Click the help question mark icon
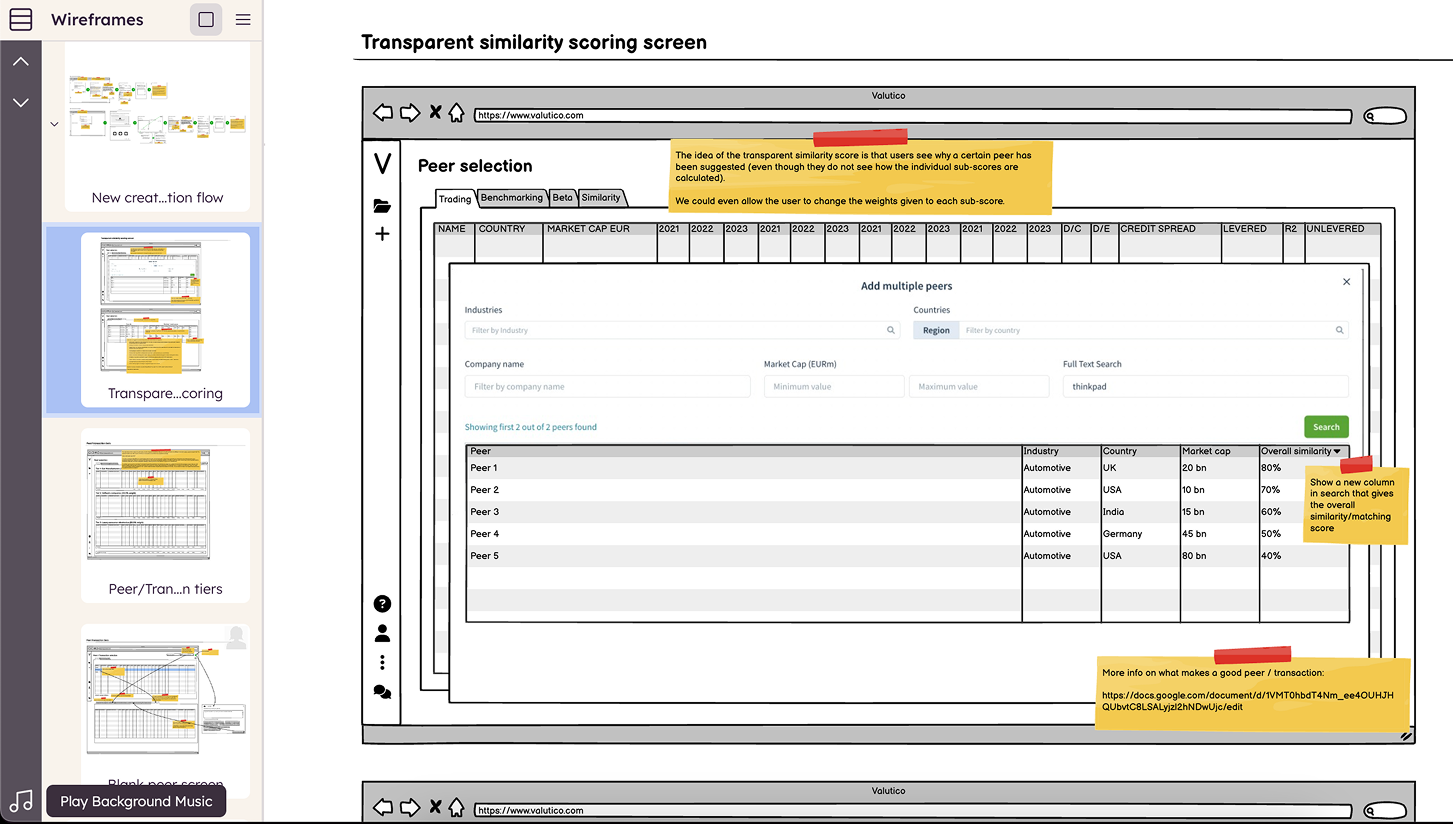Screen dimensions: 1453x824 382,604
